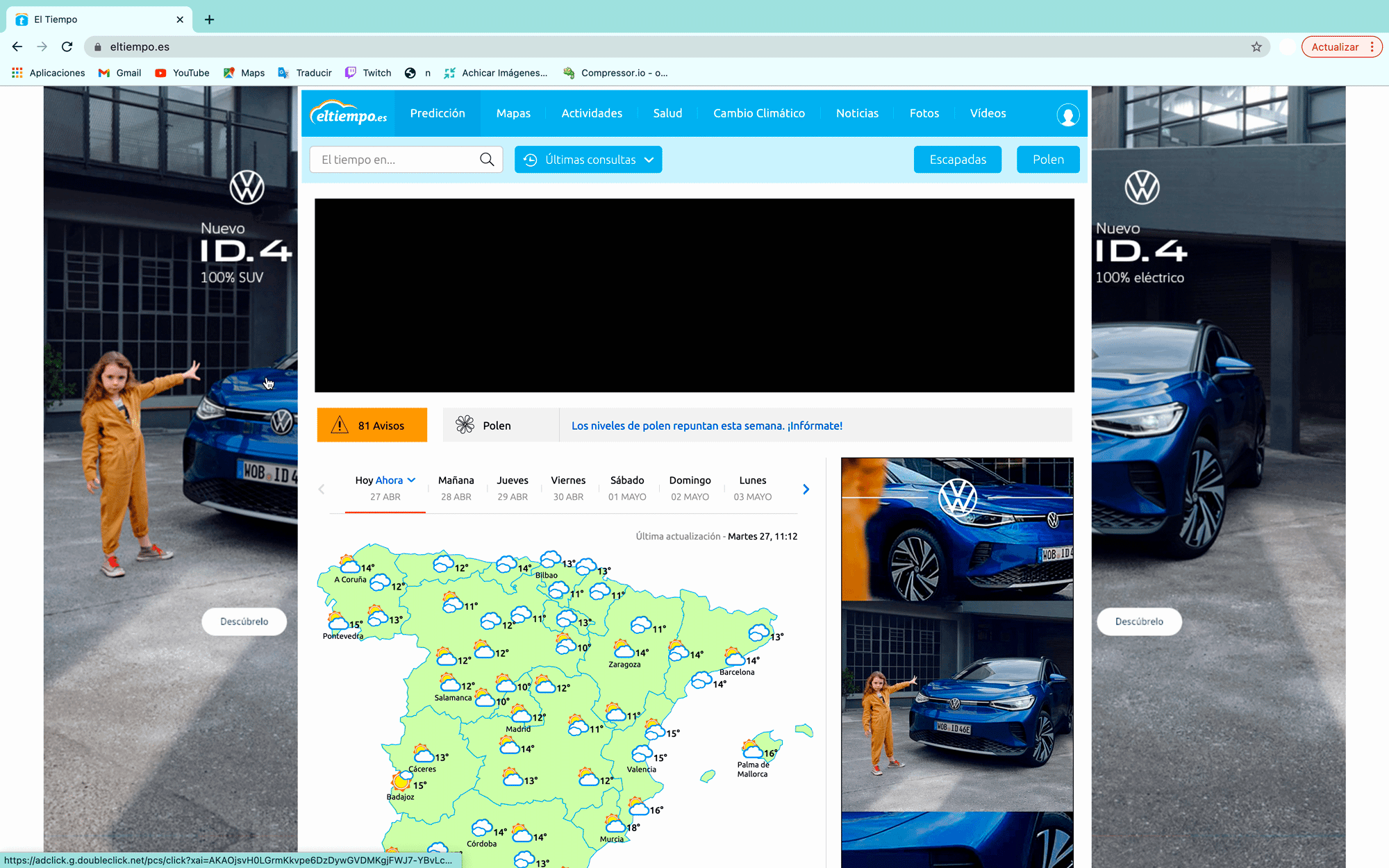Screen dimensions: 1389x868
Task: Select the Viernes 30 ABR tab
Action: (568, 488)
